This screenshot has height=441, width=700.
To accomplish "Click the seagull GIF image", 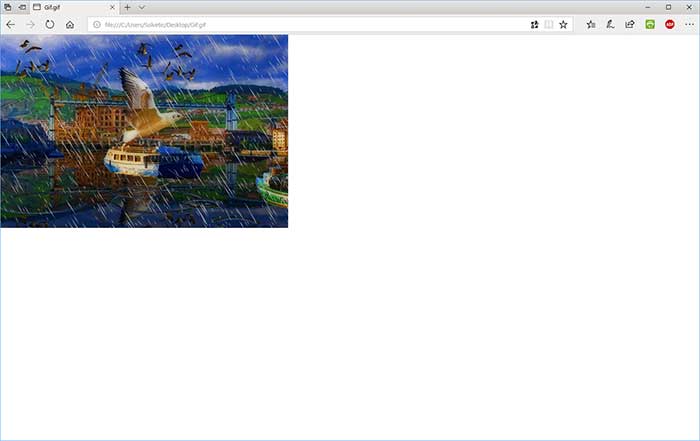I will click(x=144, y=131).
